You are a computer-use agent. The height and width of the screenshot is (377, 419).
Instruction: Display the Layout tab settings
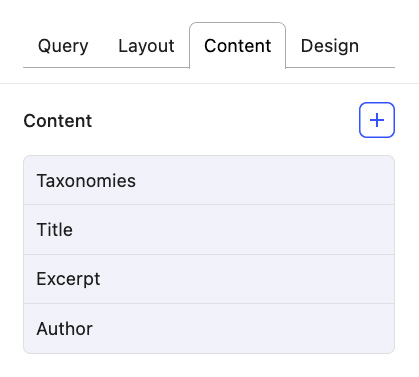pos(146,46)
